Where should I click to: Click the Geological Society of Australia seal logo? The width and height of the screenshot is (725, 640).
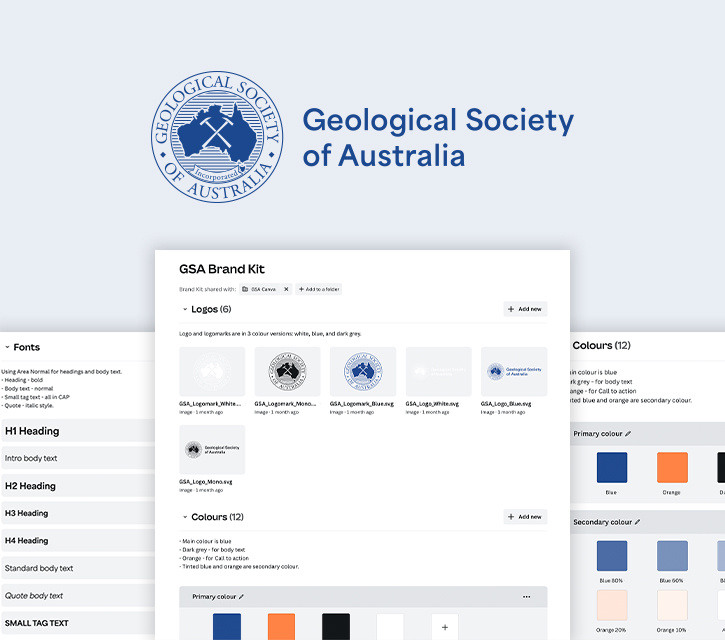[x=217, y=137]
